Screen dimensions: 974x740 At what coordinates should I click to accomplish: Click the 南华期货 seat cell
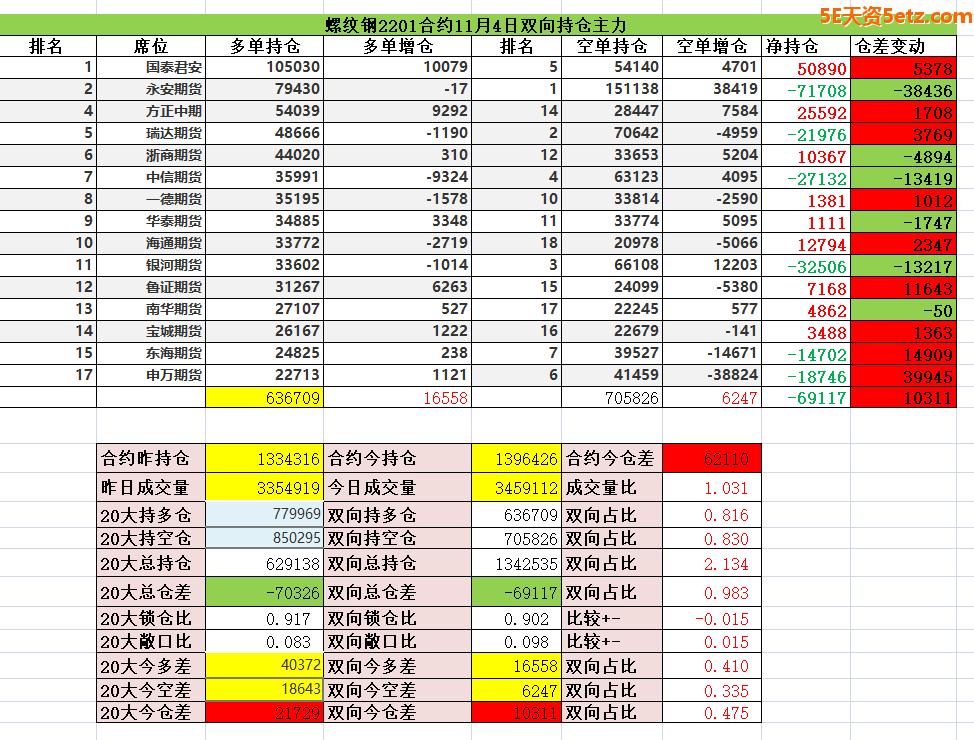pyautogui.click(x=151, y=309)
